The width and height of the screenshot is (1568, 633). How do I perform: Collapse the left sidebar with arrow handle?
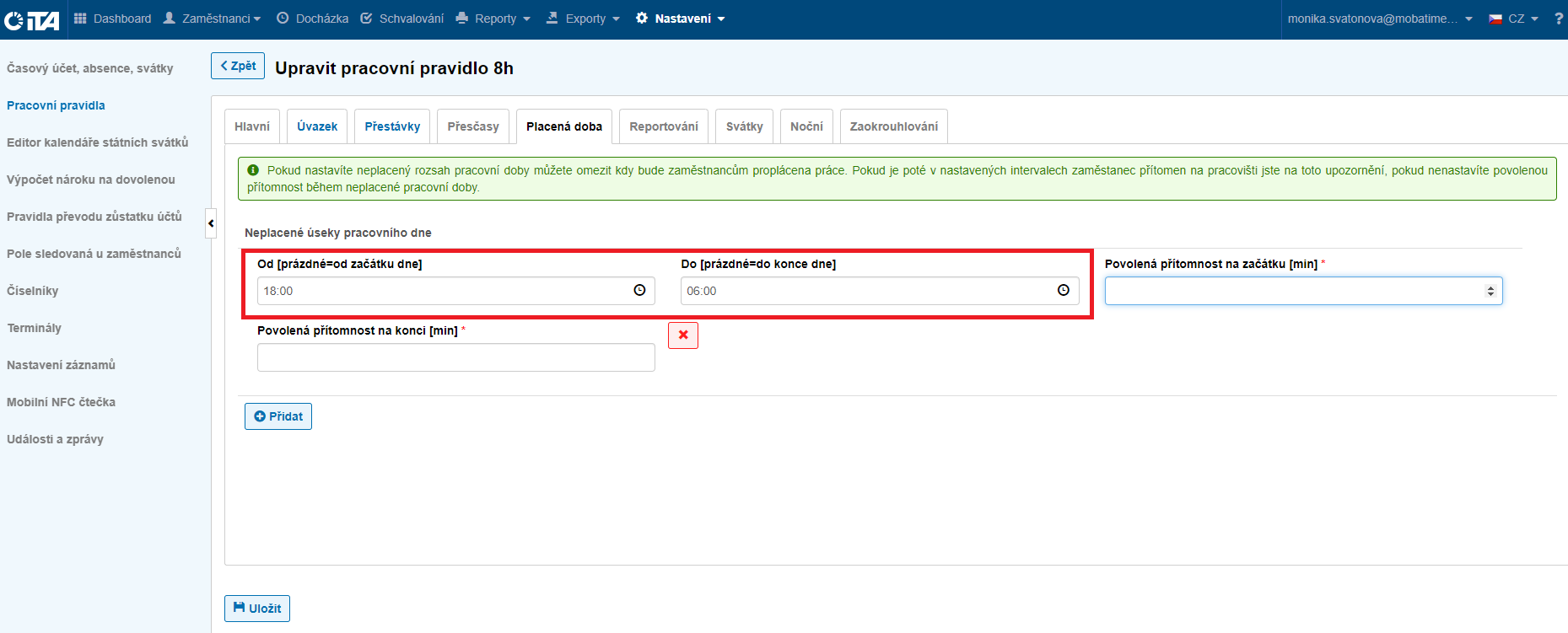pyautogui.click(x=211, y=223)
